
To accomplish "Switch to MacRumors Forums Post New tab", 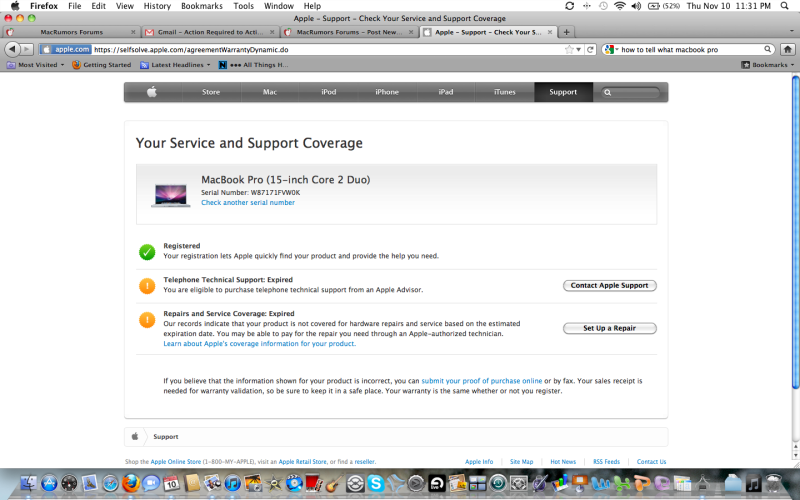I will click(349, 32).
